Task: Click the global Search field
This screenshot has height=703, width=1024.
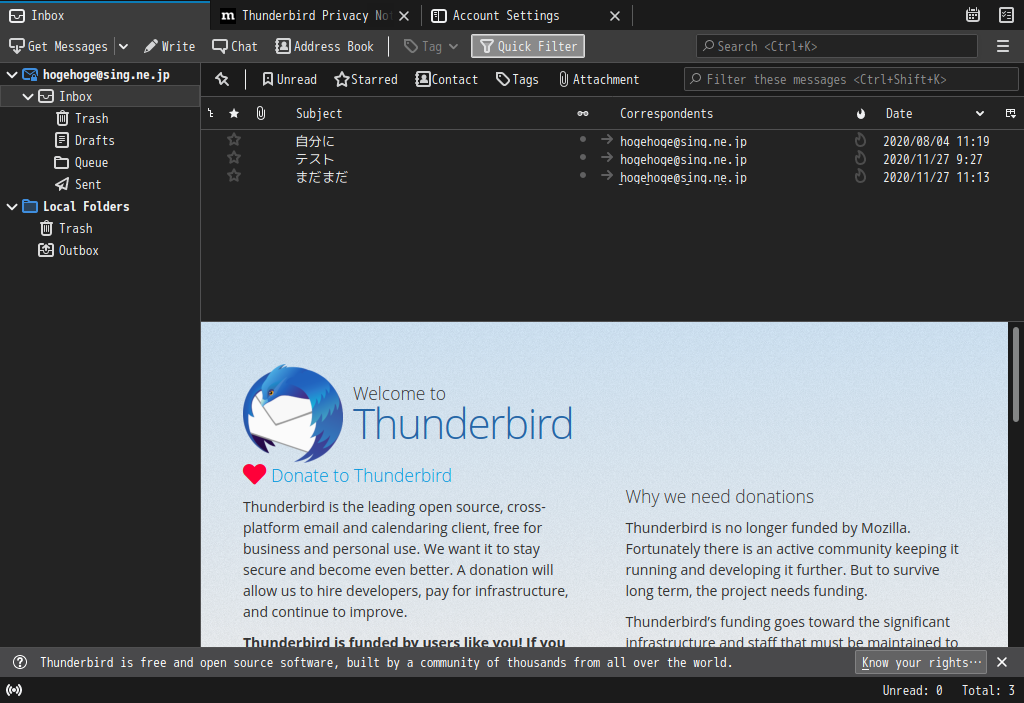Action: coord(837,46)
